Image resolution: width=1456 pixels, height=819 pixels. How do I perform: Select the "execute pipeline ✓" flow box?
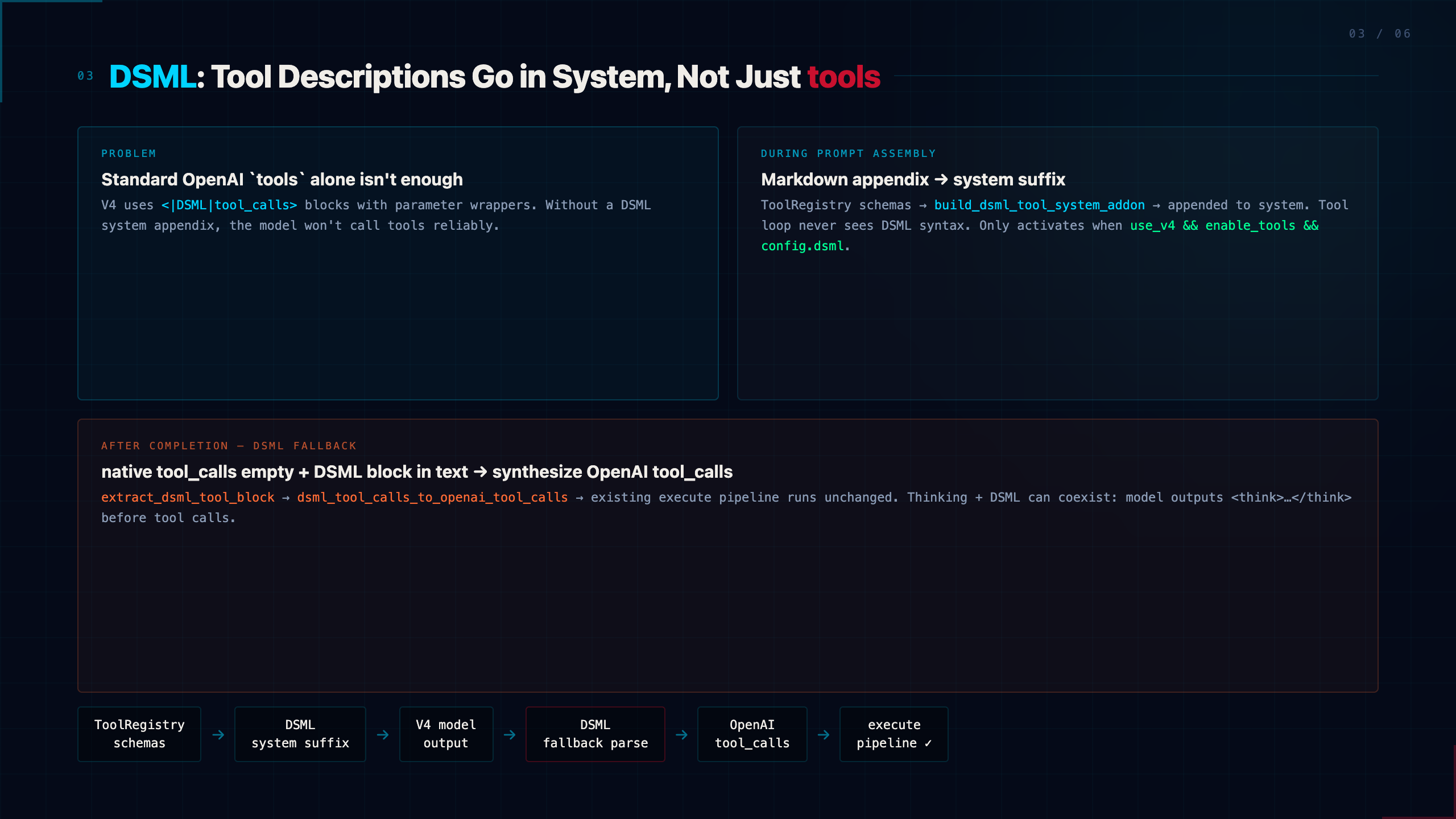[x=894, y=734]
